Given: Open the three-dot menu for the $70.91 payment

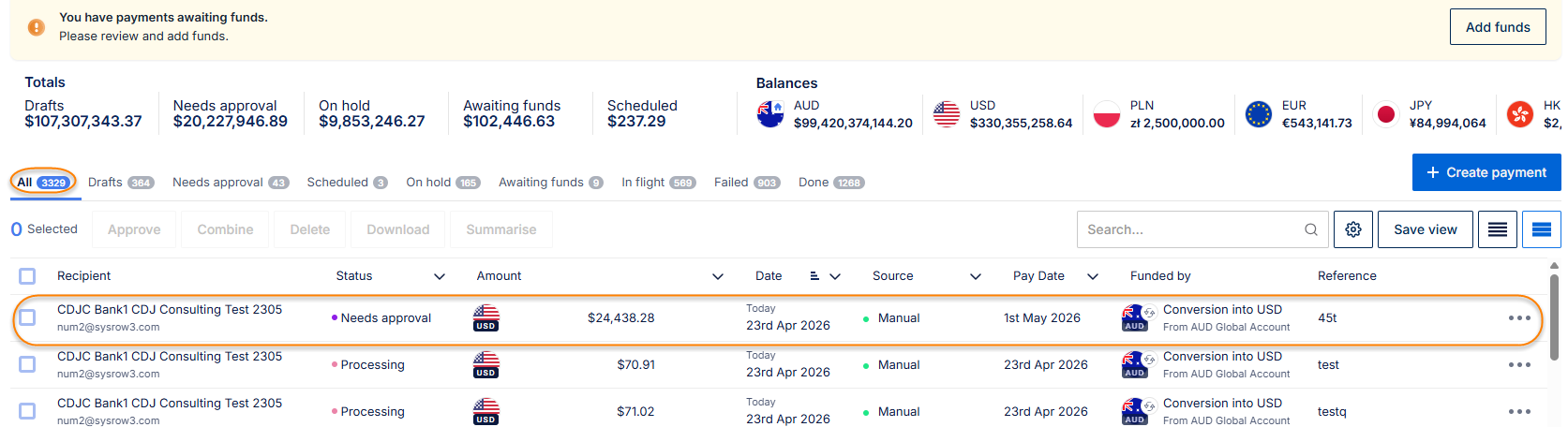Looking at the screenshot, I should click(1519, 365).
